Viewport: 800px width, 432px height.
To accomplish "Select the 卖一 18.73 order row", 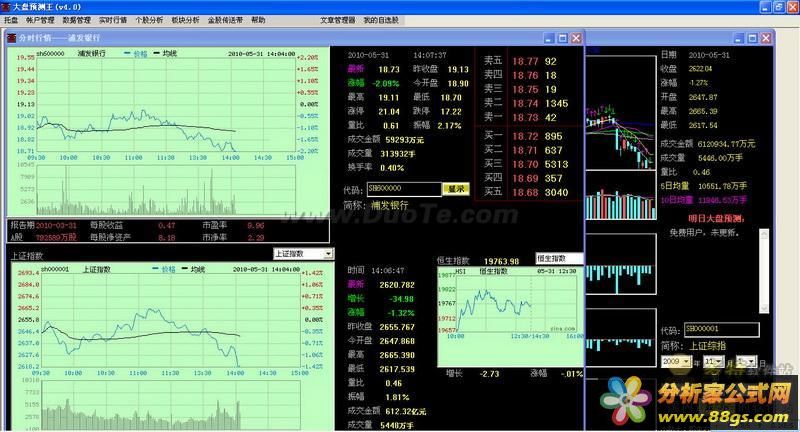I will [529, 117].
